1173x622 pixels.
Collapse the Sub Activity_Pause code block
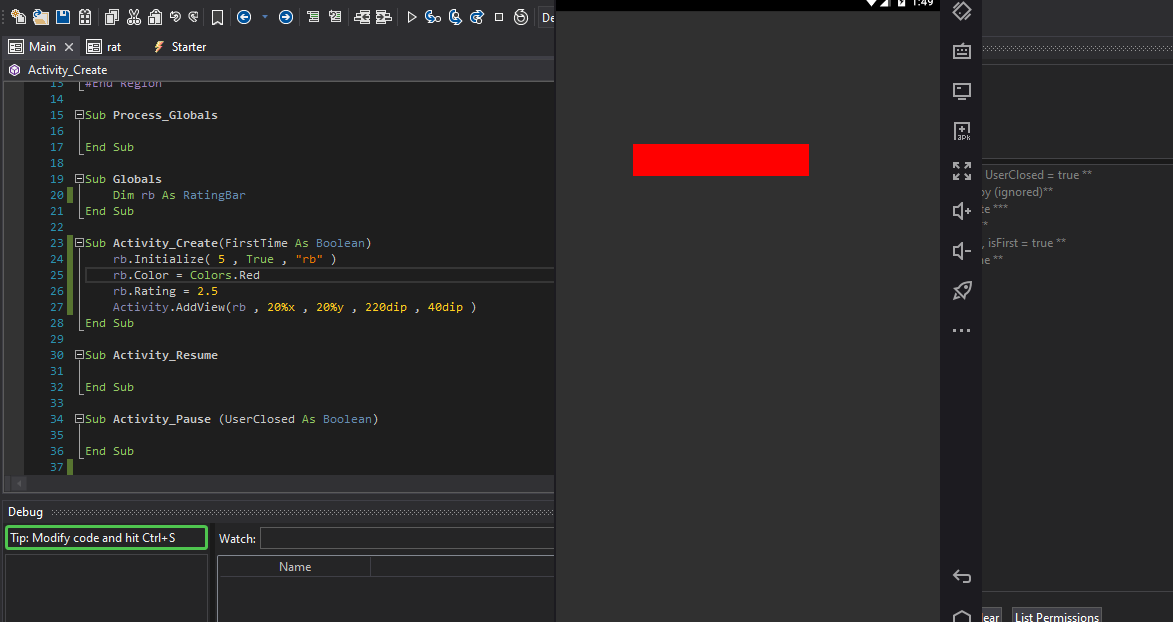(79, 419)
